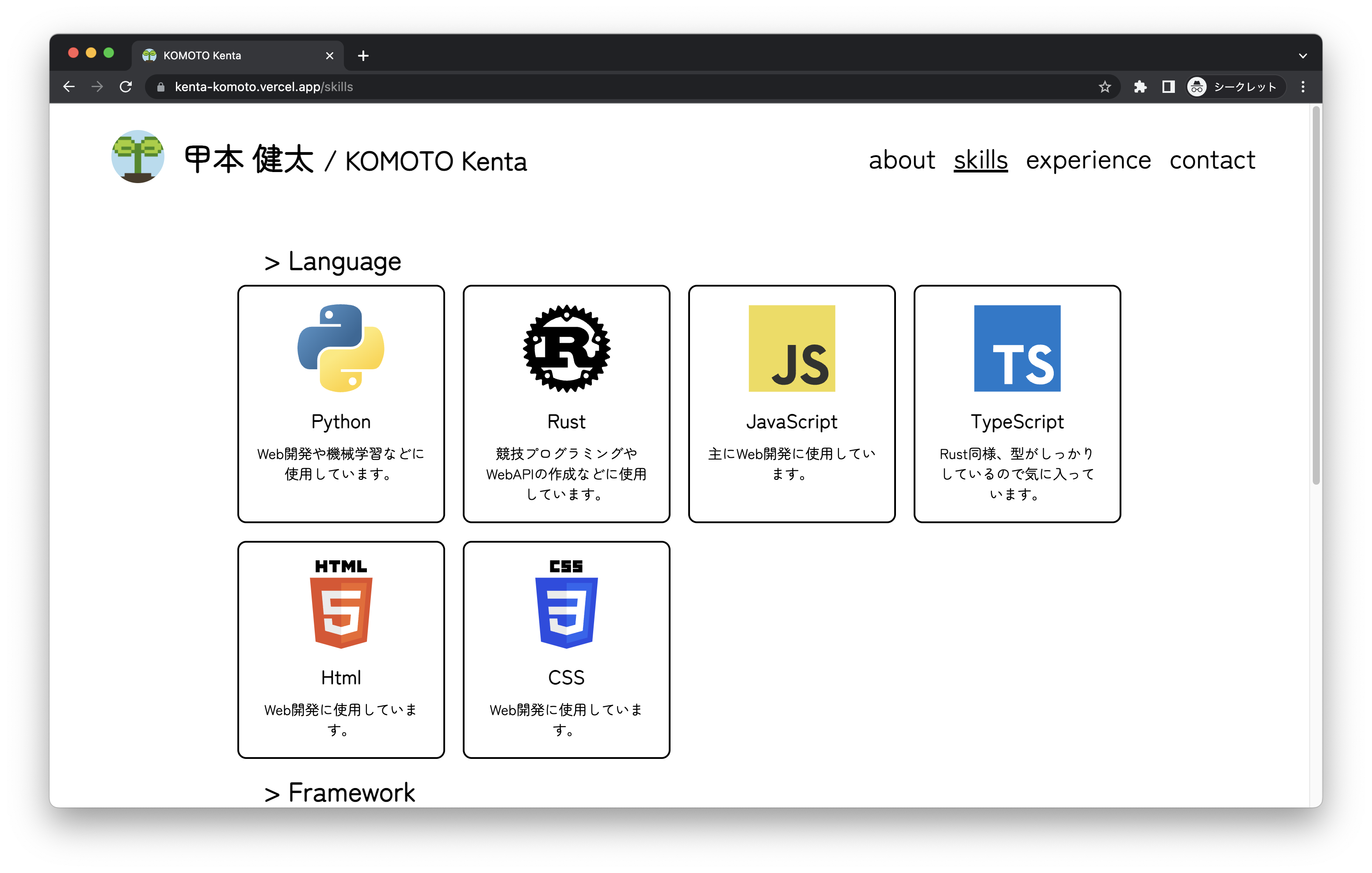Go to the contact page link
Image resolution: width=1372 pixels, height=873 pixels.
click(x=1212, y=160)
